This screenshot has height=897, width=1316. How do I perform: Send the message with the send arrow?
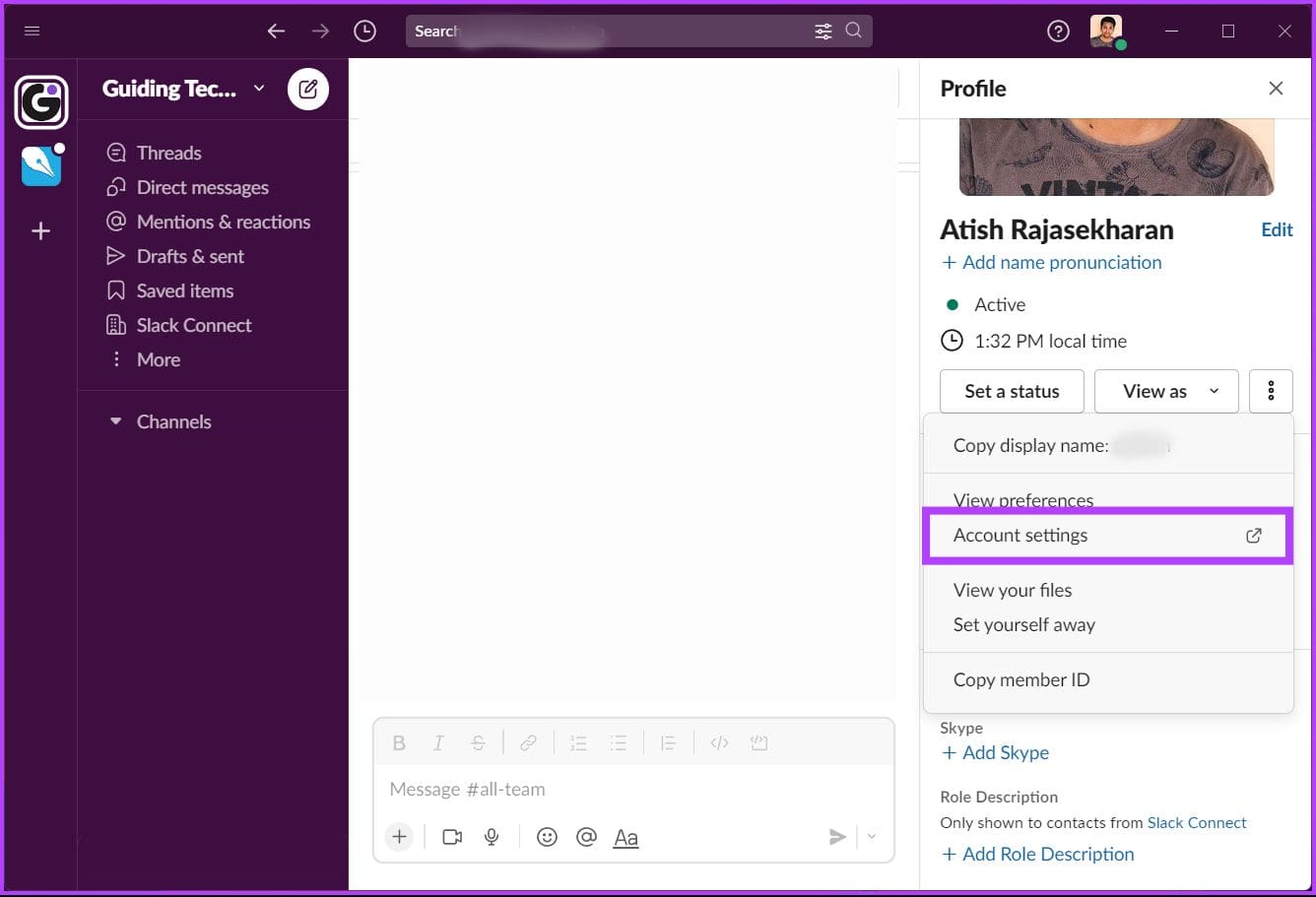837,837
